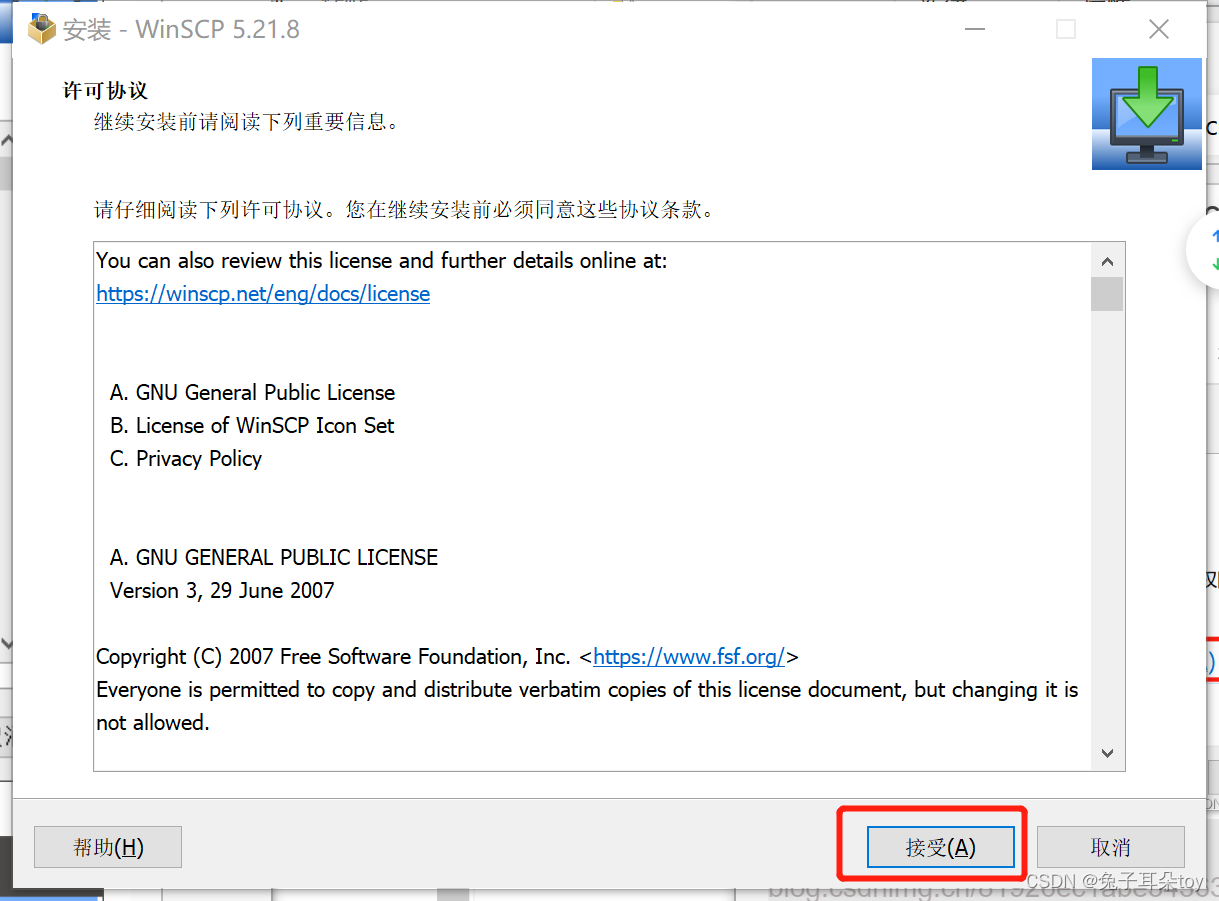Accept the license with the 接受(A) button
The image size is (1219, 901).
tap(940, 847)
